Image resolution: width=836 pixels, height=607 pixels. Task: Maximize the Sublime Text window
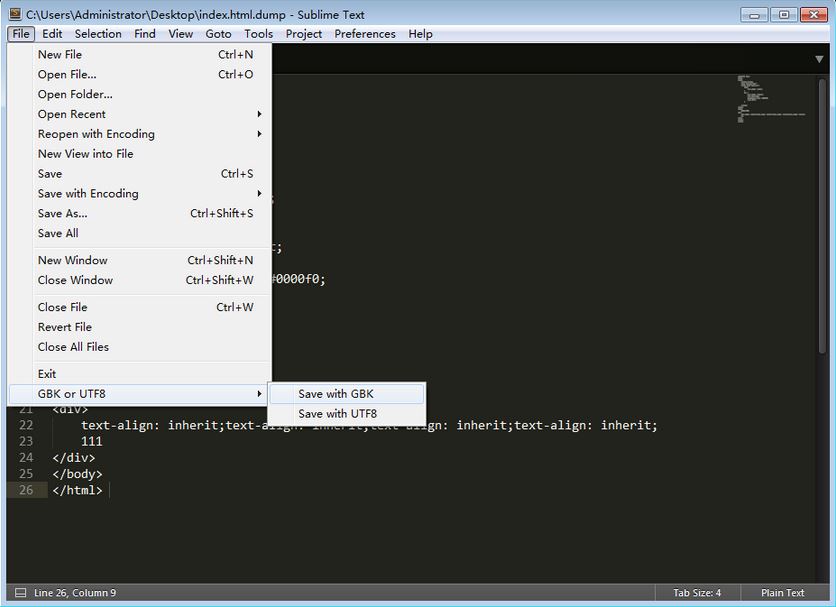pyautogui.click(x=784, y=14)
